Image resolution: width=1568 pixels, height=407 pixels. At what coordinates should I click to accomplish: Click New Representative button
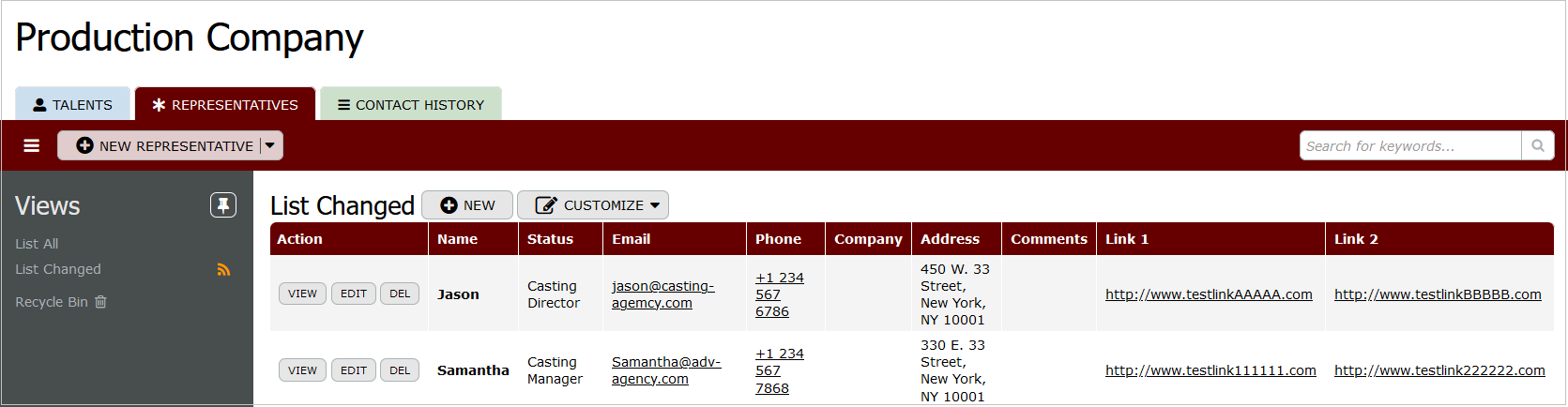[164, 145]
